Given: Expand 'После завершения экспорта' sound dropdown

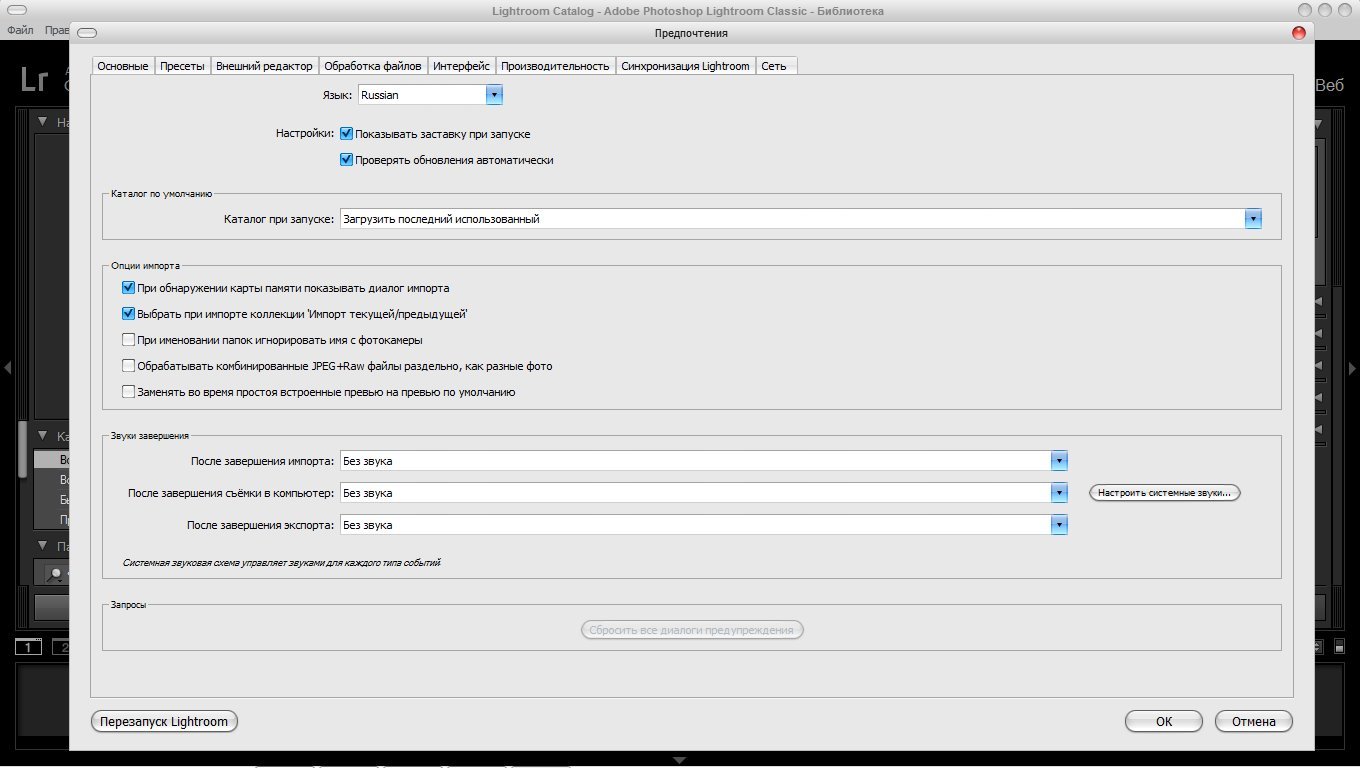Looking at the screenshot, I should (x=1059, y=525).
